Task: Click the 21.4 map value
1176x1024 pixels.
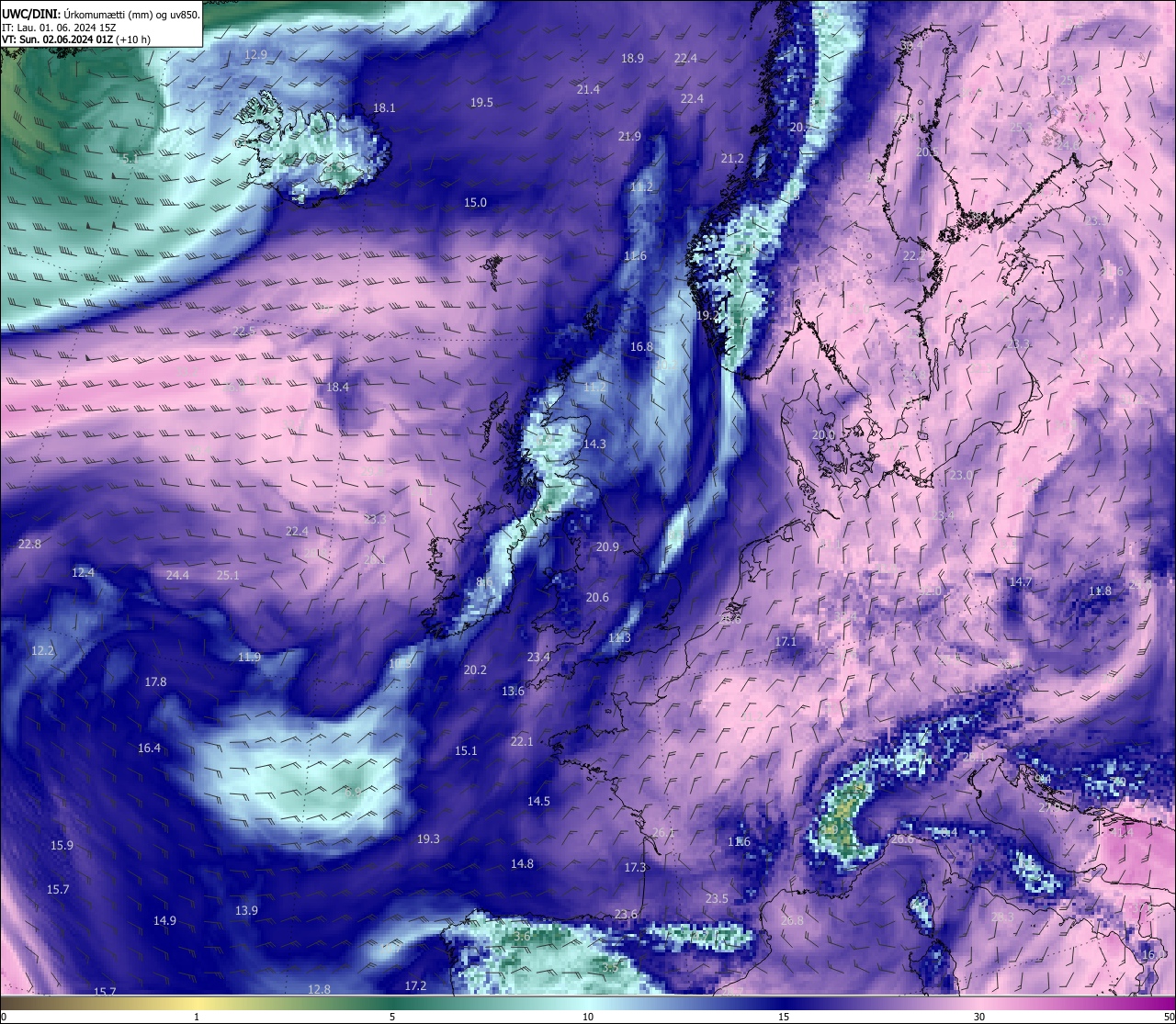Action: [x=588, y=90]
